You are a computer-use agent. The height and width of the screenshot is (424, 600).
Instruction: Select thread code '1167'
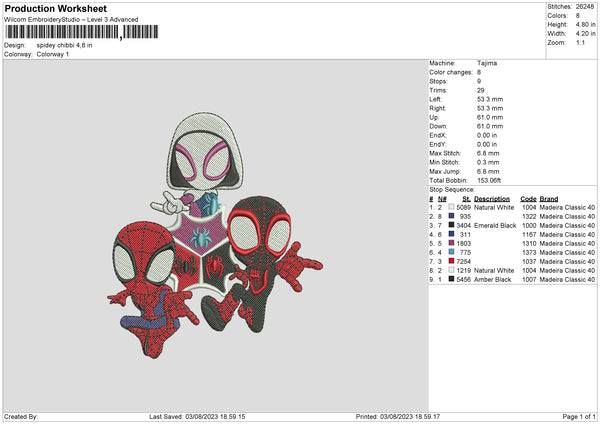(x=529, y=235)
